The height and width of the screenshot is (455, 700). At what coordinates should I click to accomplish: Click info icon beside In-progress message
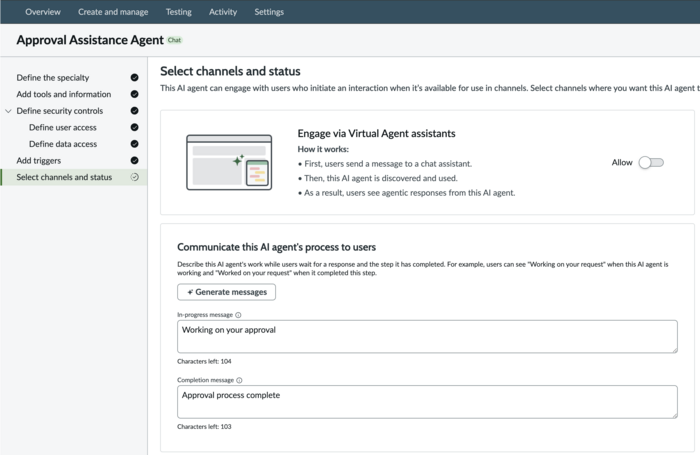click(x=238, y=315)
